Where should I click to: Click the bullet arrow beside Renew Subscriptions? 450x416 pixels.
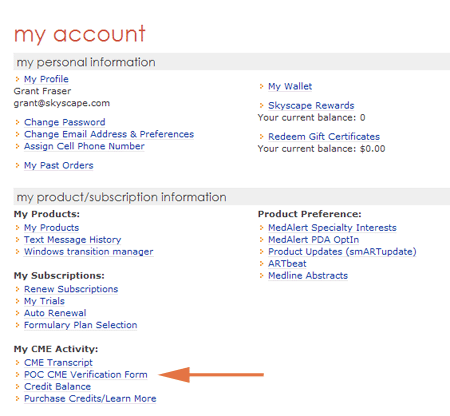(17, 289)
